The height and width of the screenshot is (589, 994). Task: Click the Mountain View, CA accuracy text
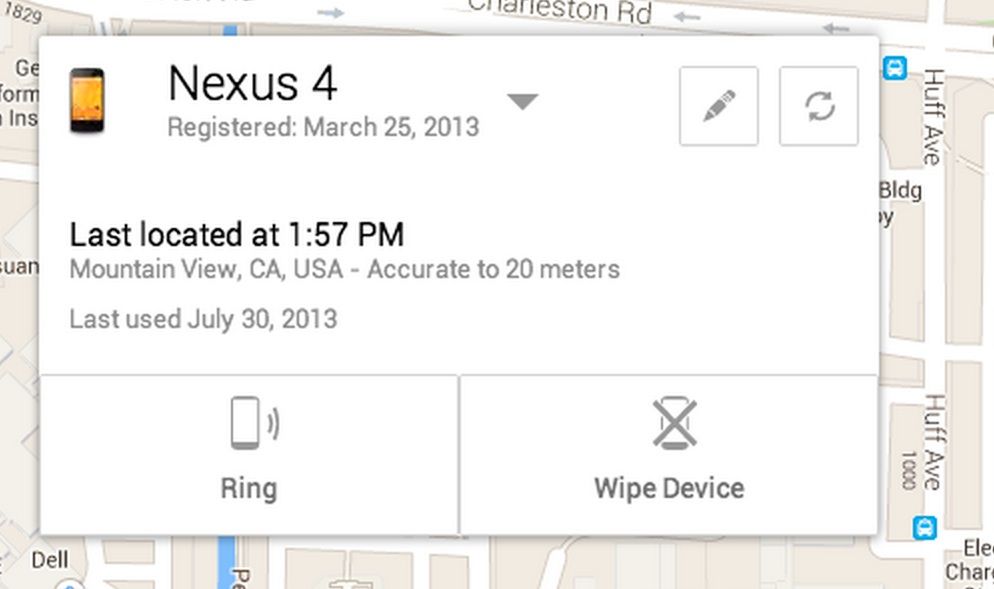point(344,269)
